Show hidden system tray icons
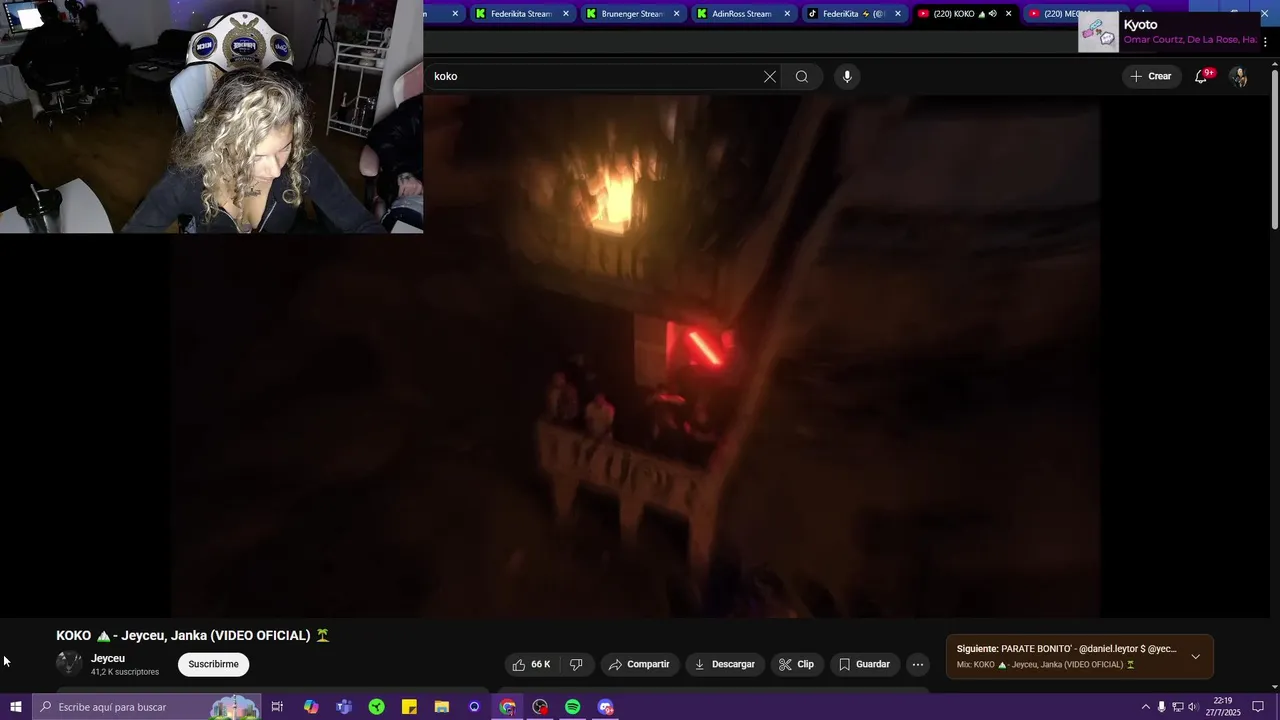The image size is (1280, 720). tap(1145, 707)
